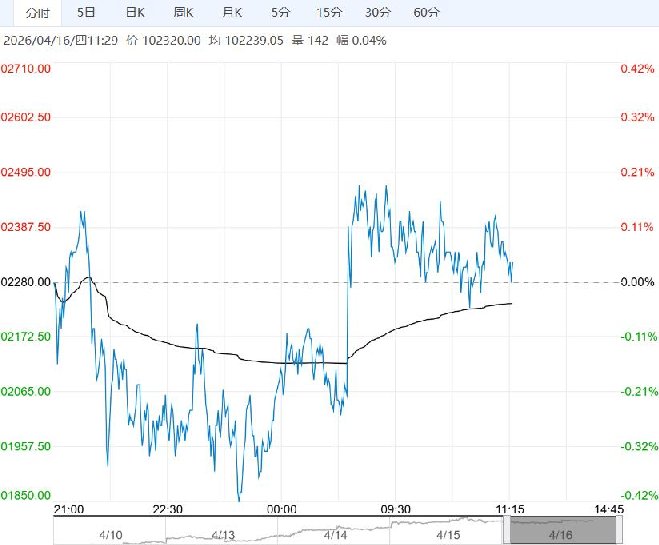Switch to the 15分 interval tab

pos(328,13)
